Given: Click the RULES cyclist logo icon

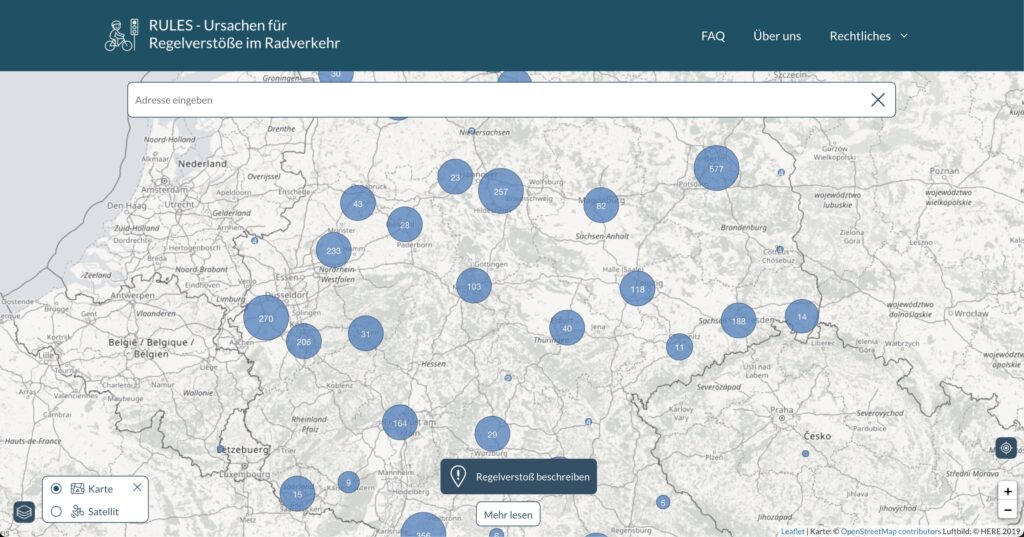Looking at the screenshot, I should click(122, 35).
